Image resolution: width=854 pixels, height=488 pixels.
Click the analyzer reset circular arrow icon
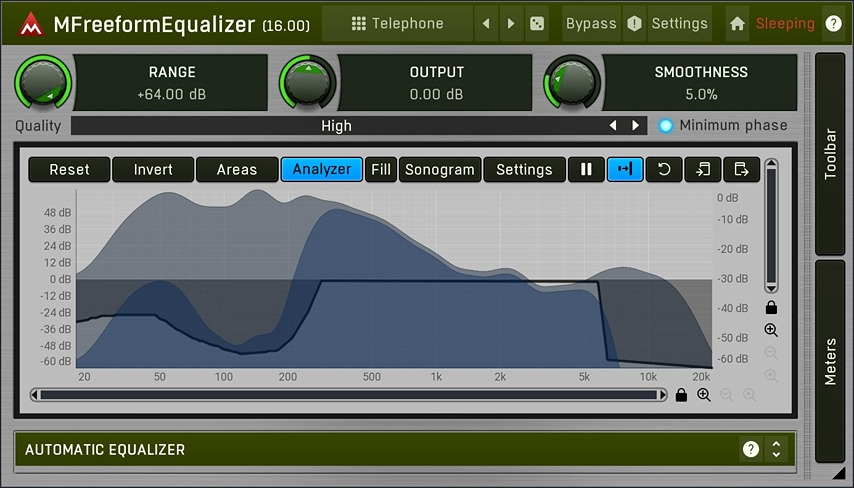click(x=663, y=169)
